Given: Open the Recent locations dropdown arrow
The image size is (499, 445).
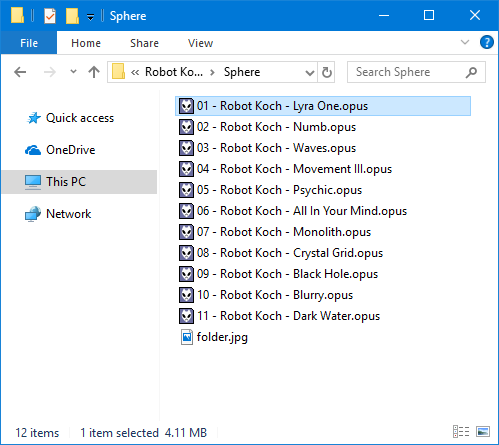Looking at the screenshot, I should [73, 71].
